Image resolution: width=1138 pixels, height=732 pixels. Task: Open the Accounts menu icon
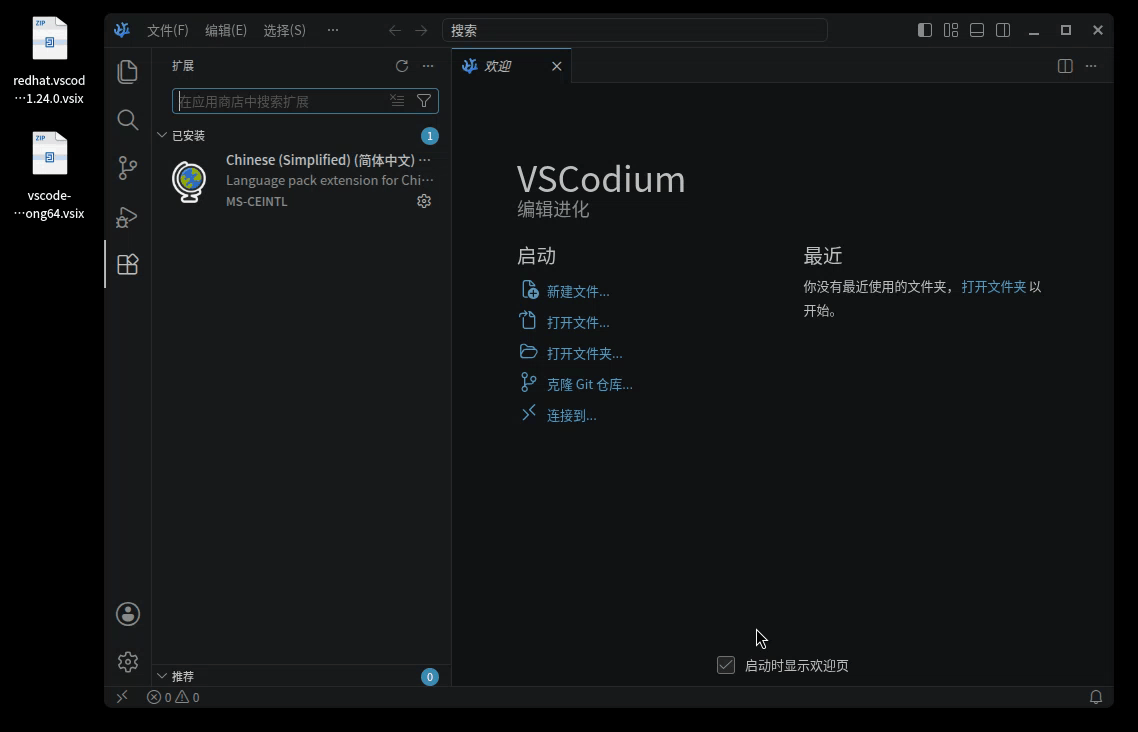click(128, 614)
